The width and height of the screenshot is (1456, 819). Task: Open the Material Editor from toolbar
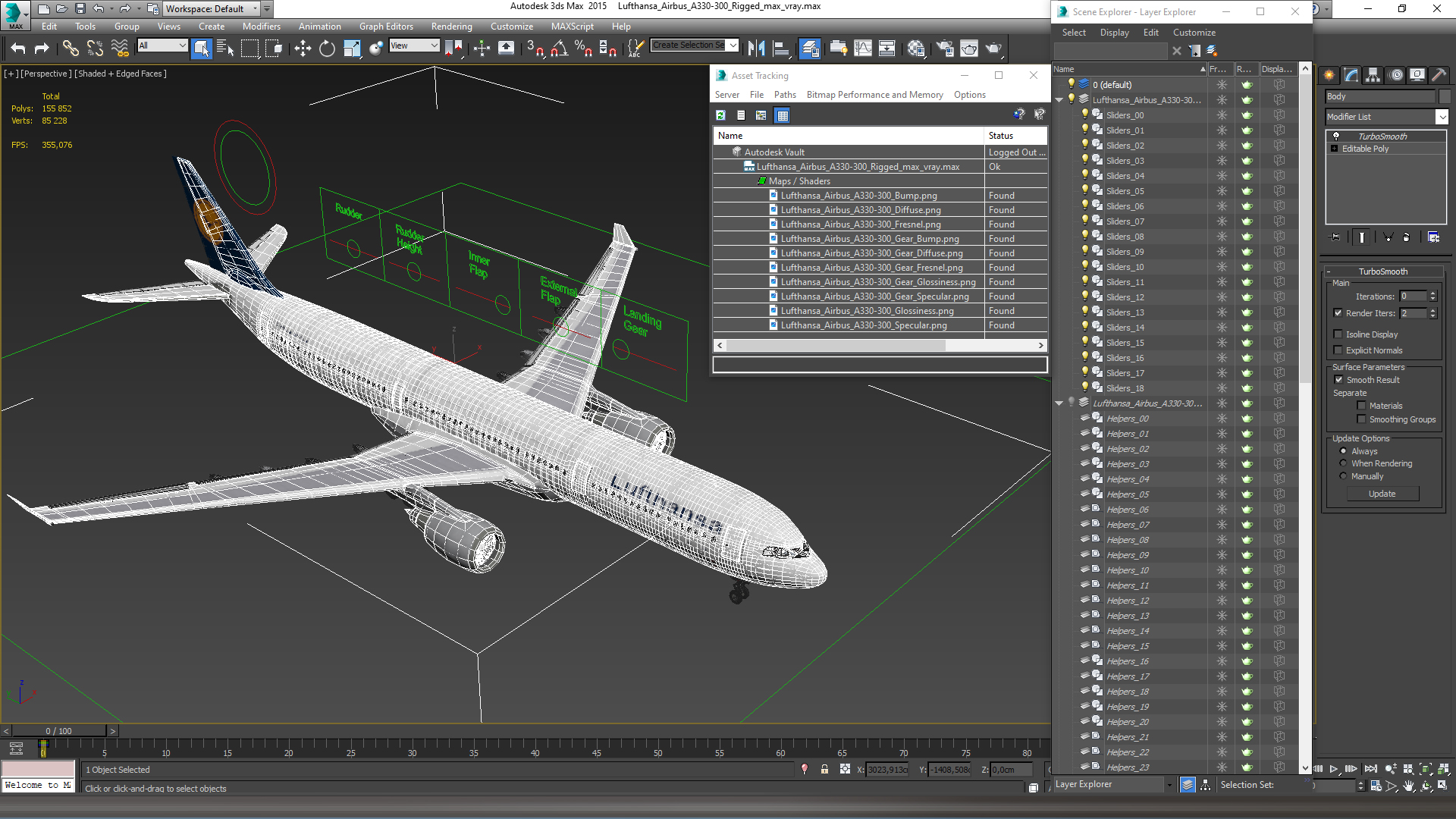tap(916, 49)
